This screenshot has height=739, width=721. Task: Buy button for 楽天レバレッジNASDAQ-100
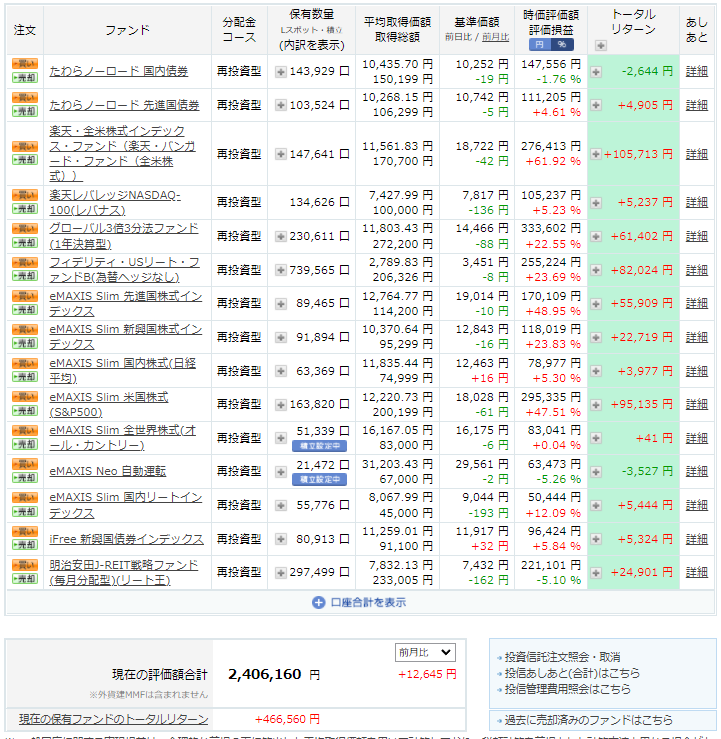[x=25, y=195]
